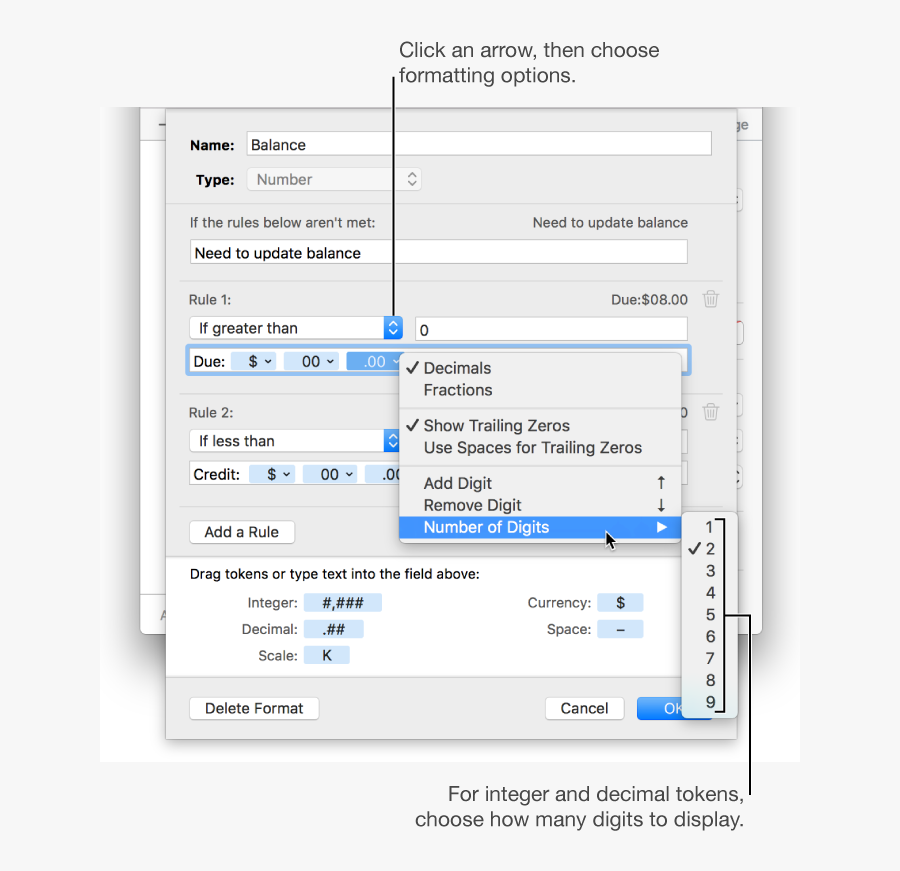Image resolution: width=900 pixels, height=871 pixels.
Task: Toggle the Decimals option
Action: pyautogui.click(x=458, y=368)
